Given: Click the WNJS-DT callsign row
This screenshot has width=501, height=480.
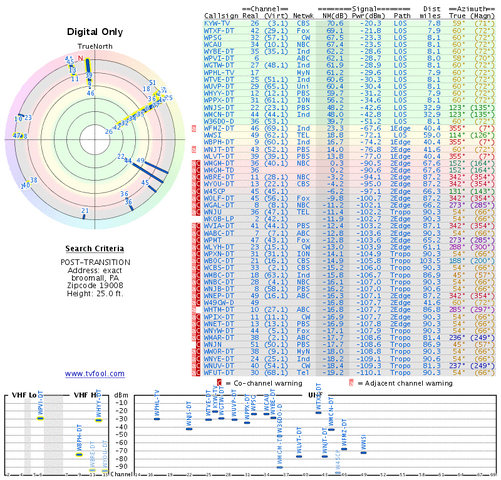Looking at the screenshot, I should click(x=349, y=107).
